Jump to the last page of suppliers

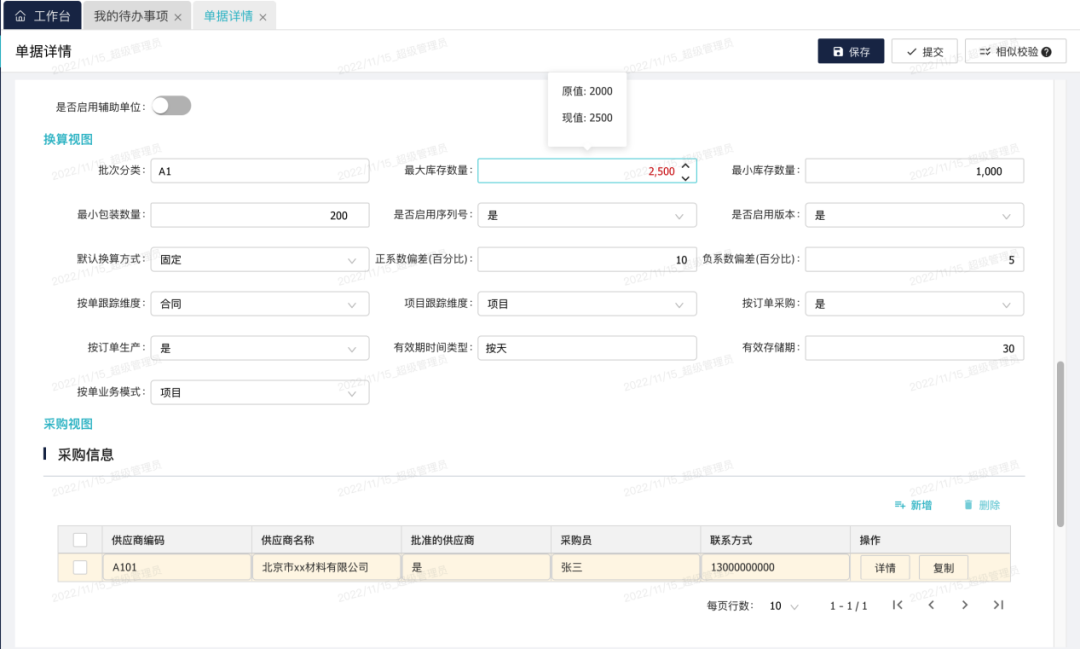(x=998, y=605)
